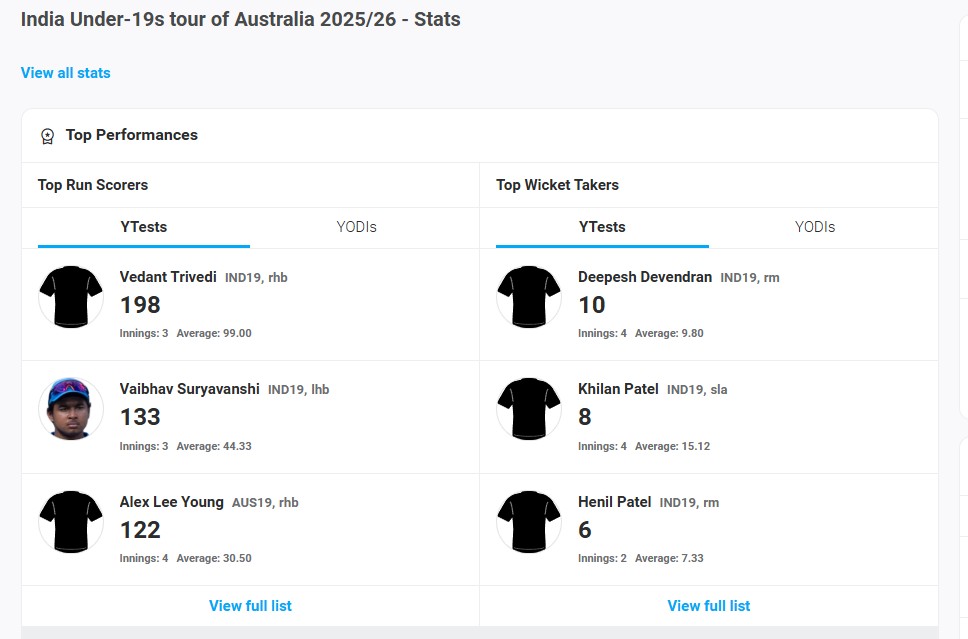Open Vedant Trivedi's player name link

pos(168,277)
